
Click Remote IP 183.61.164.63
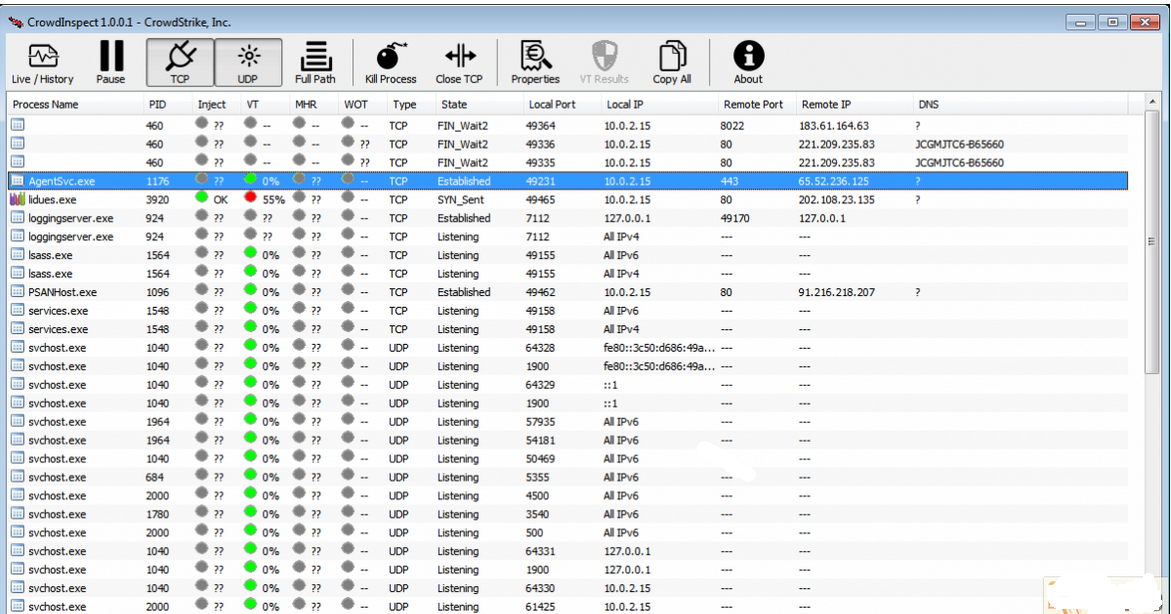pyautogui.click(x=833, y=125)
